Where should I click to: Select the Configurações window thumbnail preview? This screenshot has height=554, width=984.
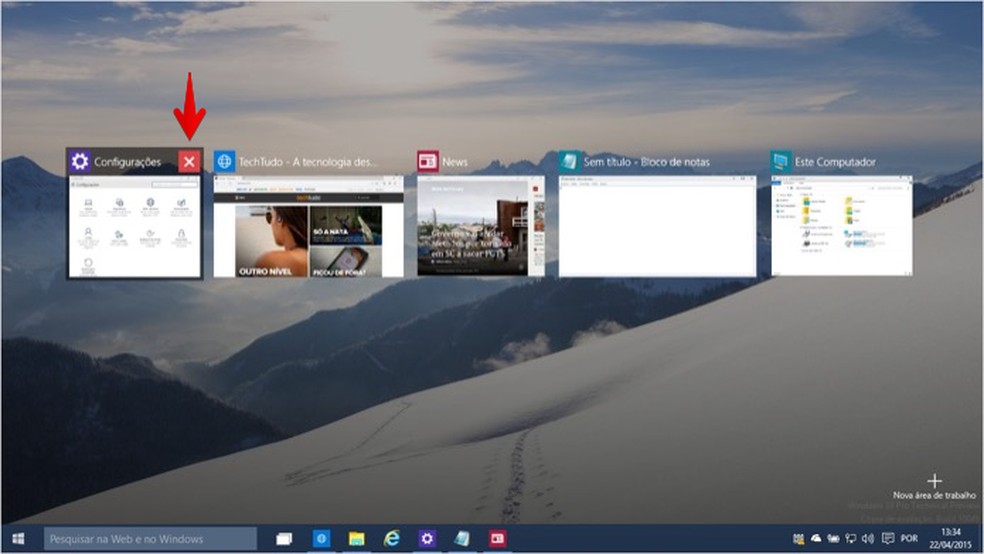134,226
